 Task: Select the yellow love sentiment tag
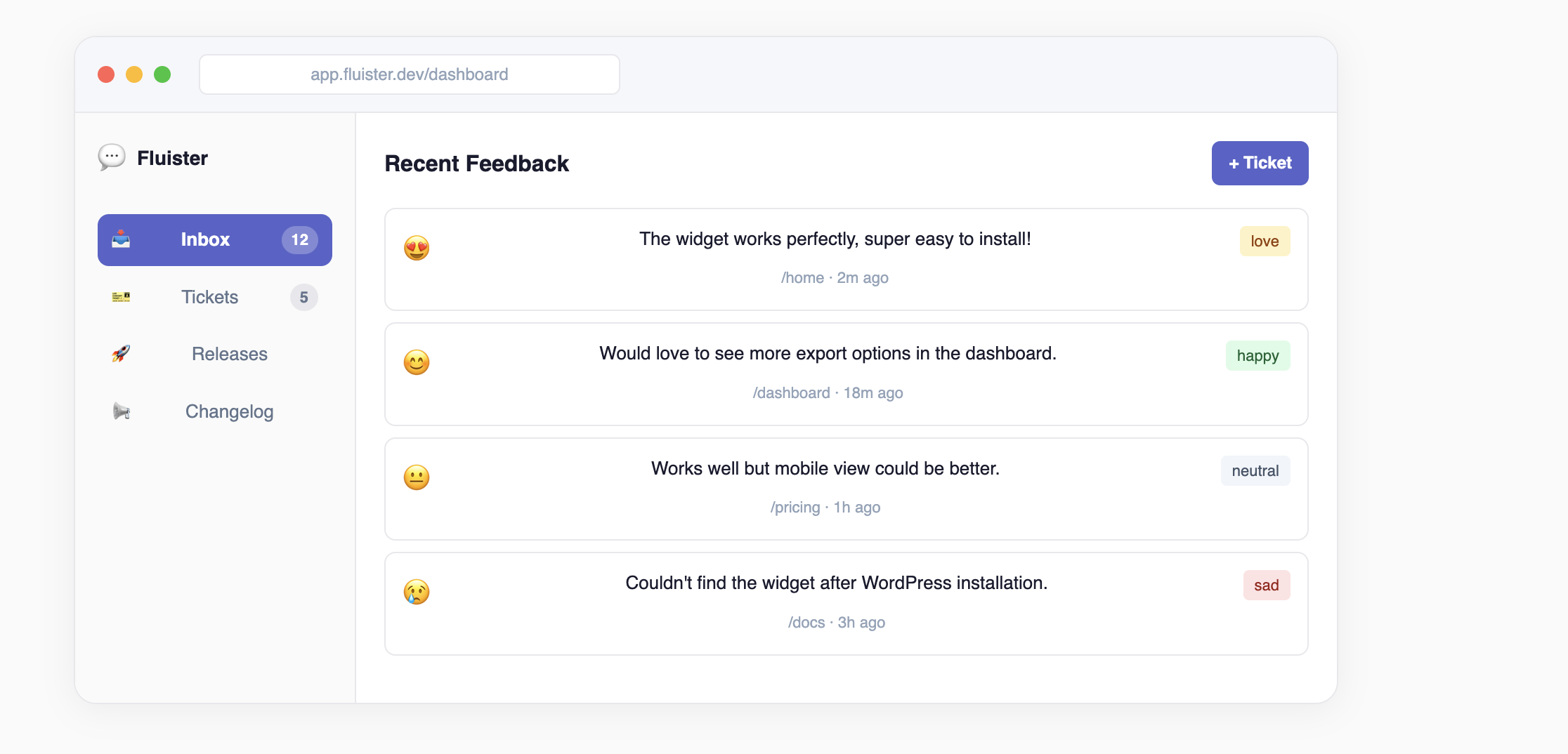(x=1265, y=242)
